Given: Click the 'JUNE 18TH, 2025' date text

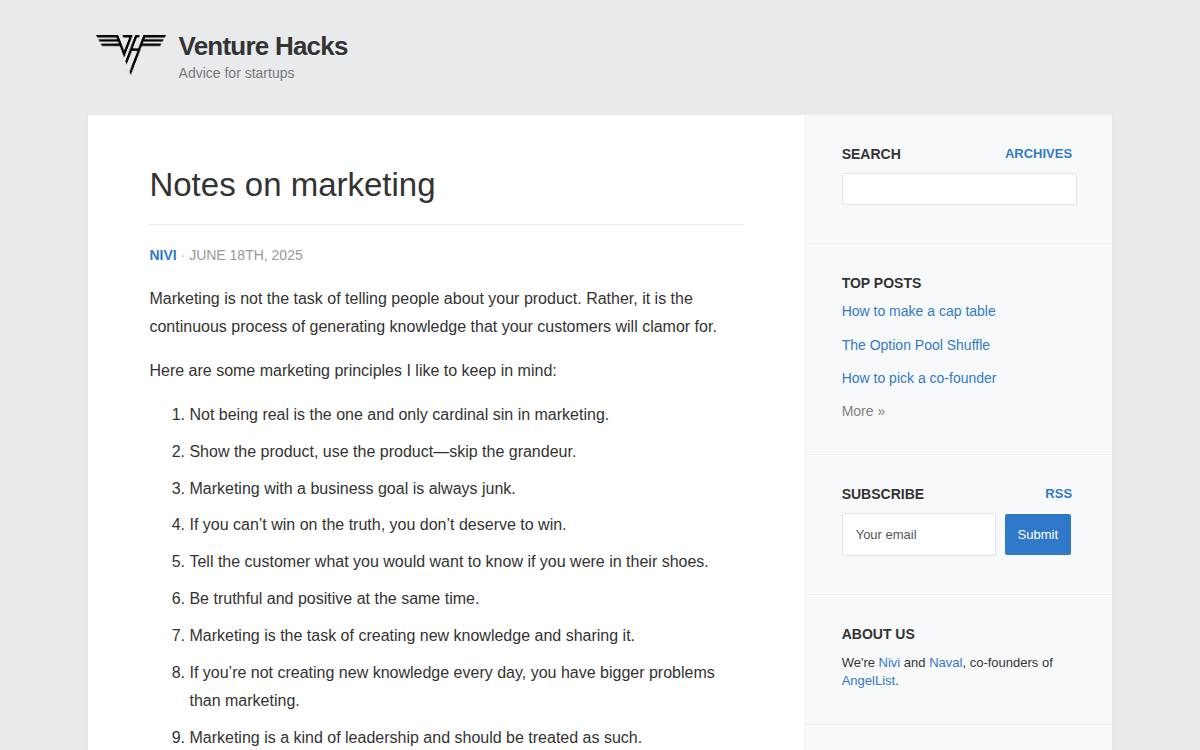Looking at the screenshot, I should click(x=245, y=255).
